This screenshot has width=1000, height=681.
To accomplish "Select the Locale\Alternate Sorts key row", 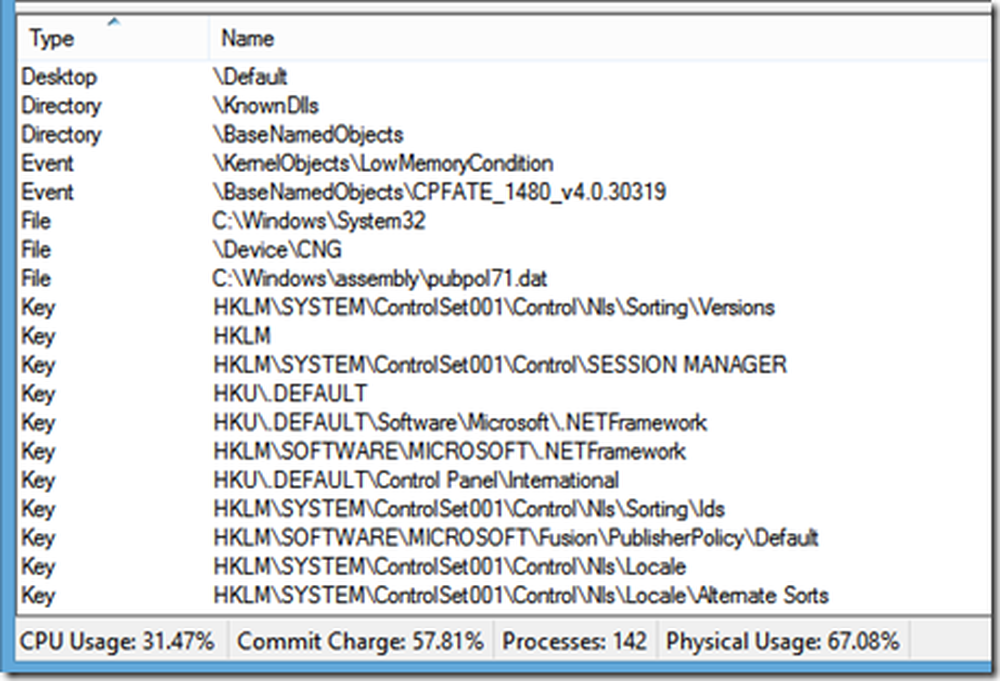I will tap(520, 596).
